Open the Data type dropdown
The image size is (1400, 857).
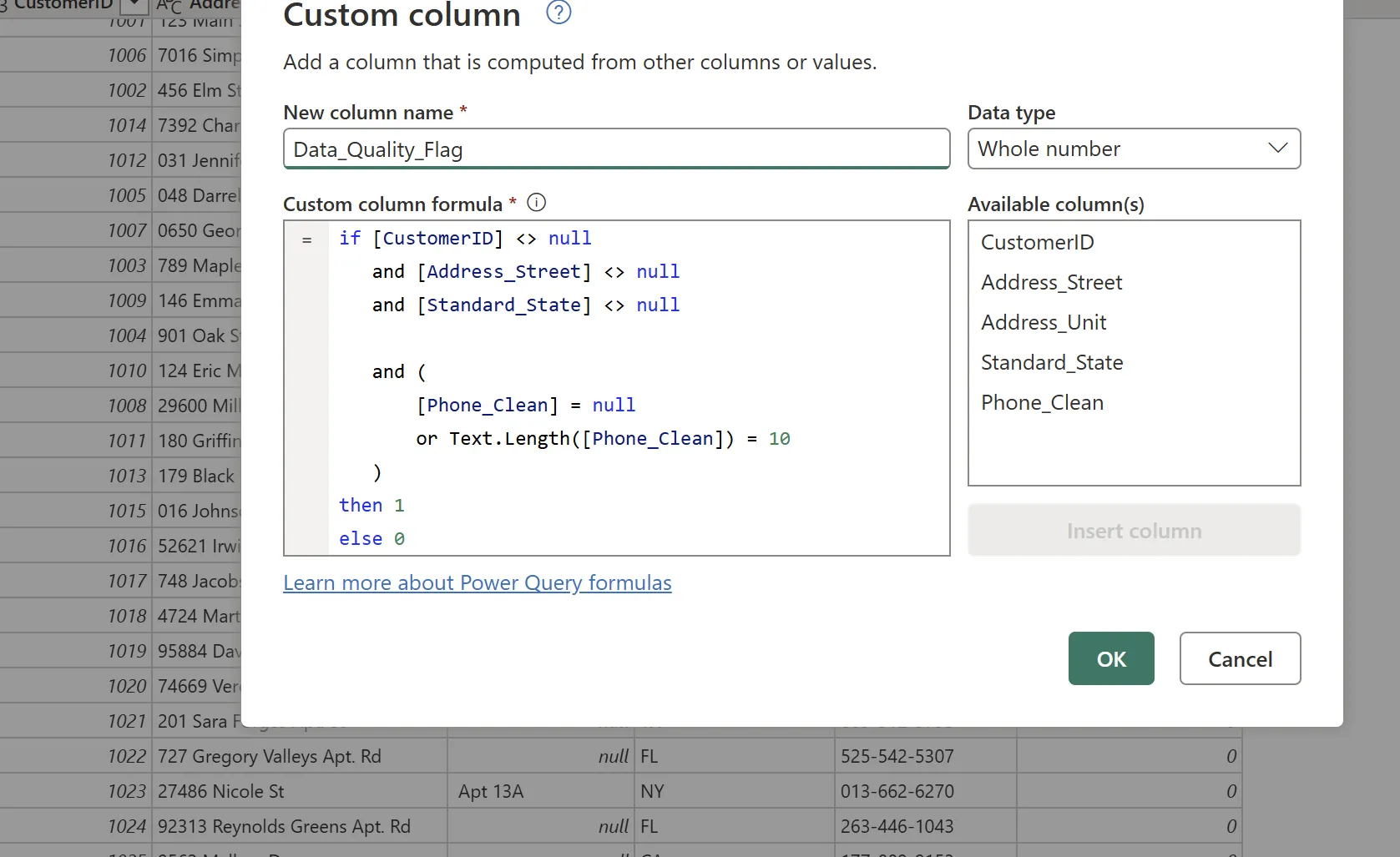(x=1134, y=149)
